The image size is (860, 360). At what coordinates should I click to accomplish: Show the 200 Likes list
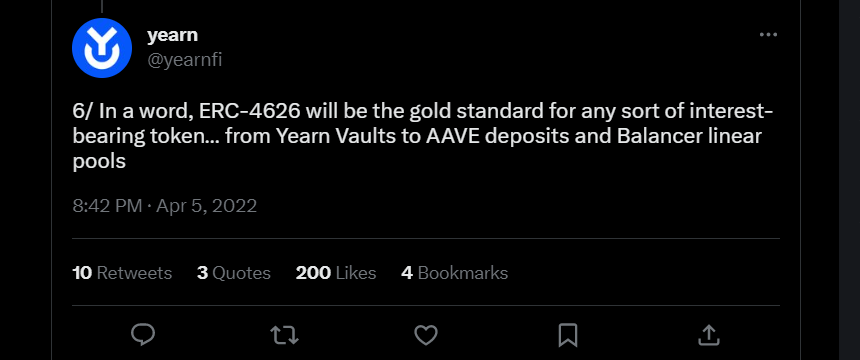[336, 273]
